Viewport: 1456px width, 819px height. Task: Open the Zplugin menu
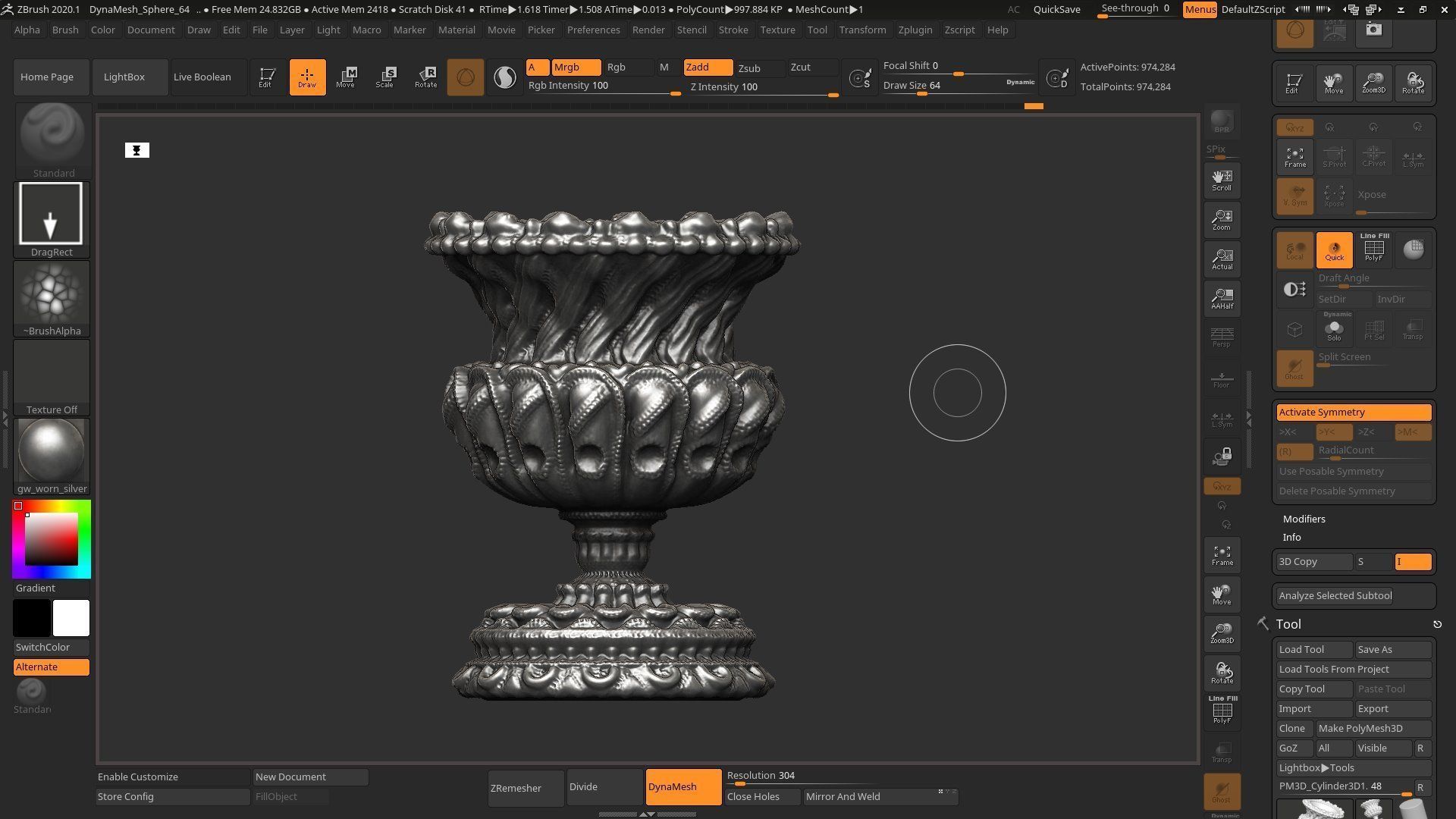(x=915, y=30)
